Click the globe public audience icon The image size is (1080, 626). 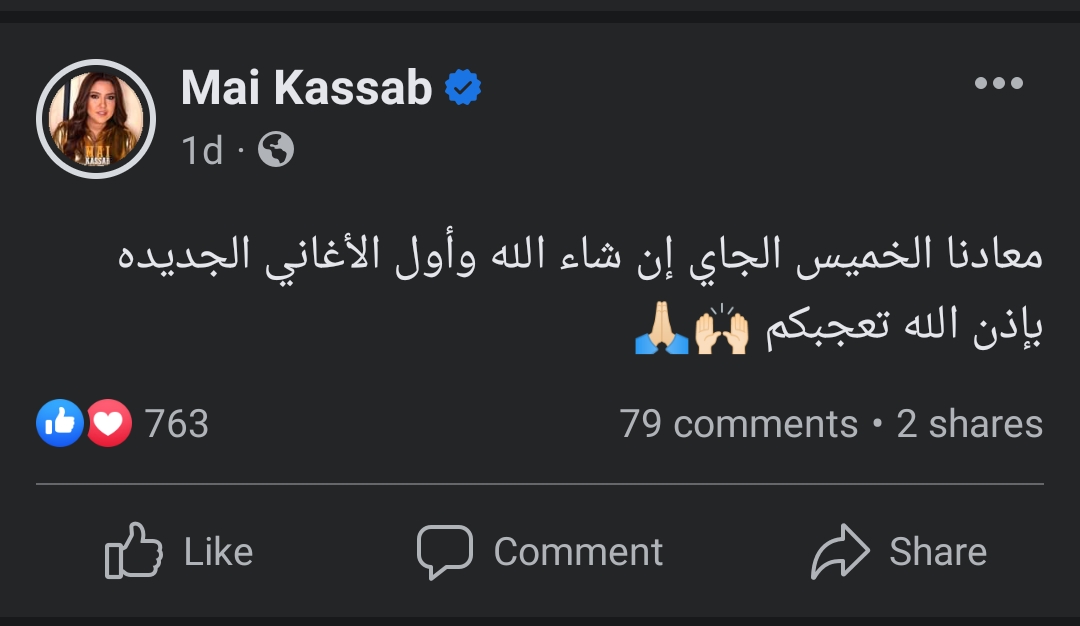coord(276,150)
